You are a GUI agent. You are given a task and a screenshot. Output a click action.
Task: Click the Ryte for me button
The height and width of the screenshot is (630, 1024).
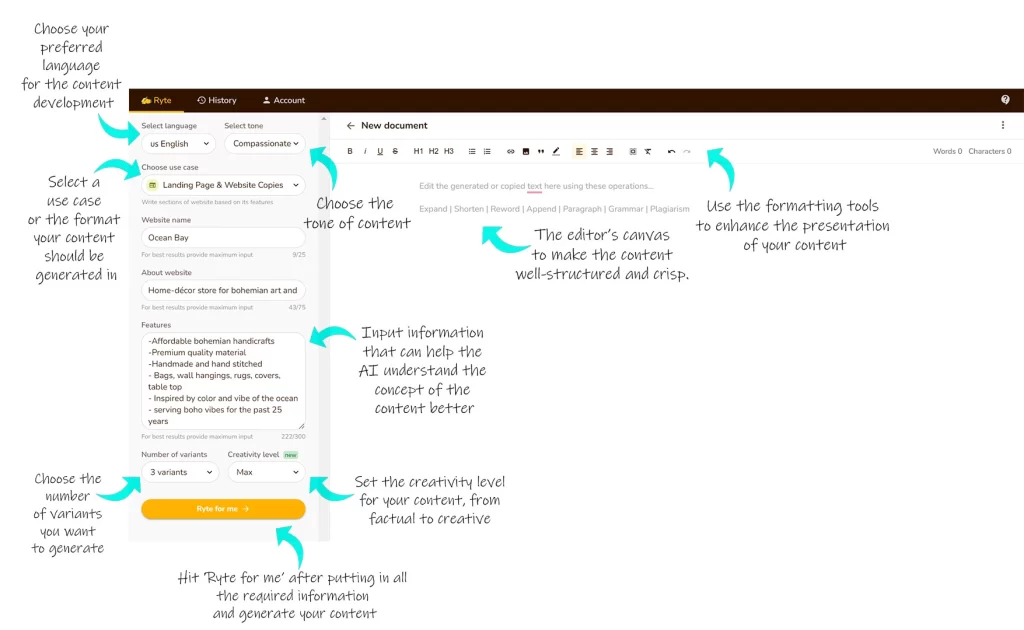click(223, 509)
